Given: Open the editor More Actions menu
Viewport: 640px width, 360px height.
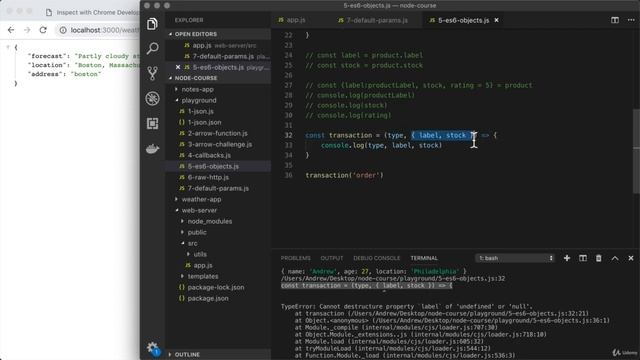Looking at the screenshot, I should coord(631,20).
